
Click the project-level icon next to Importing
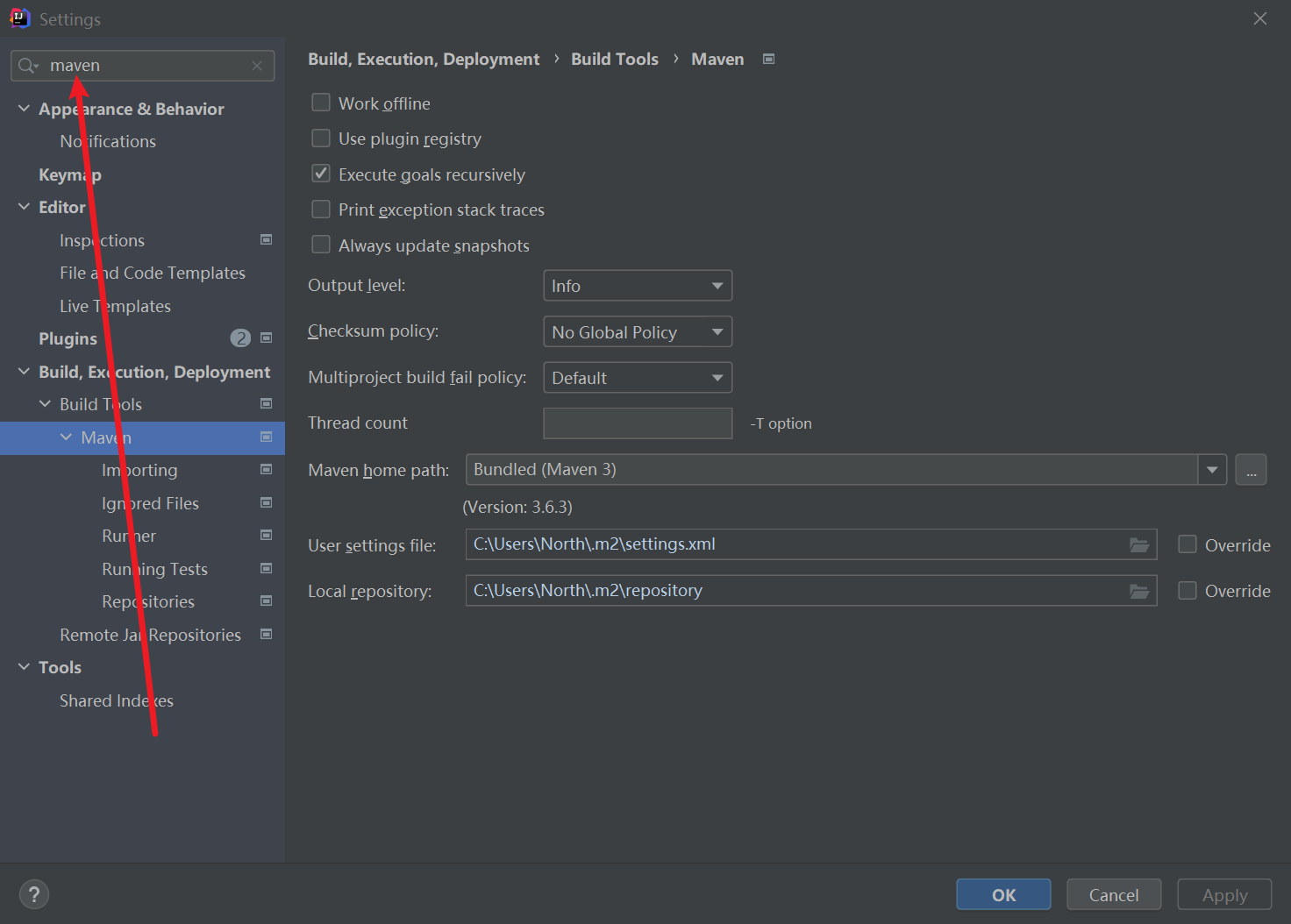tap(267, 469)
